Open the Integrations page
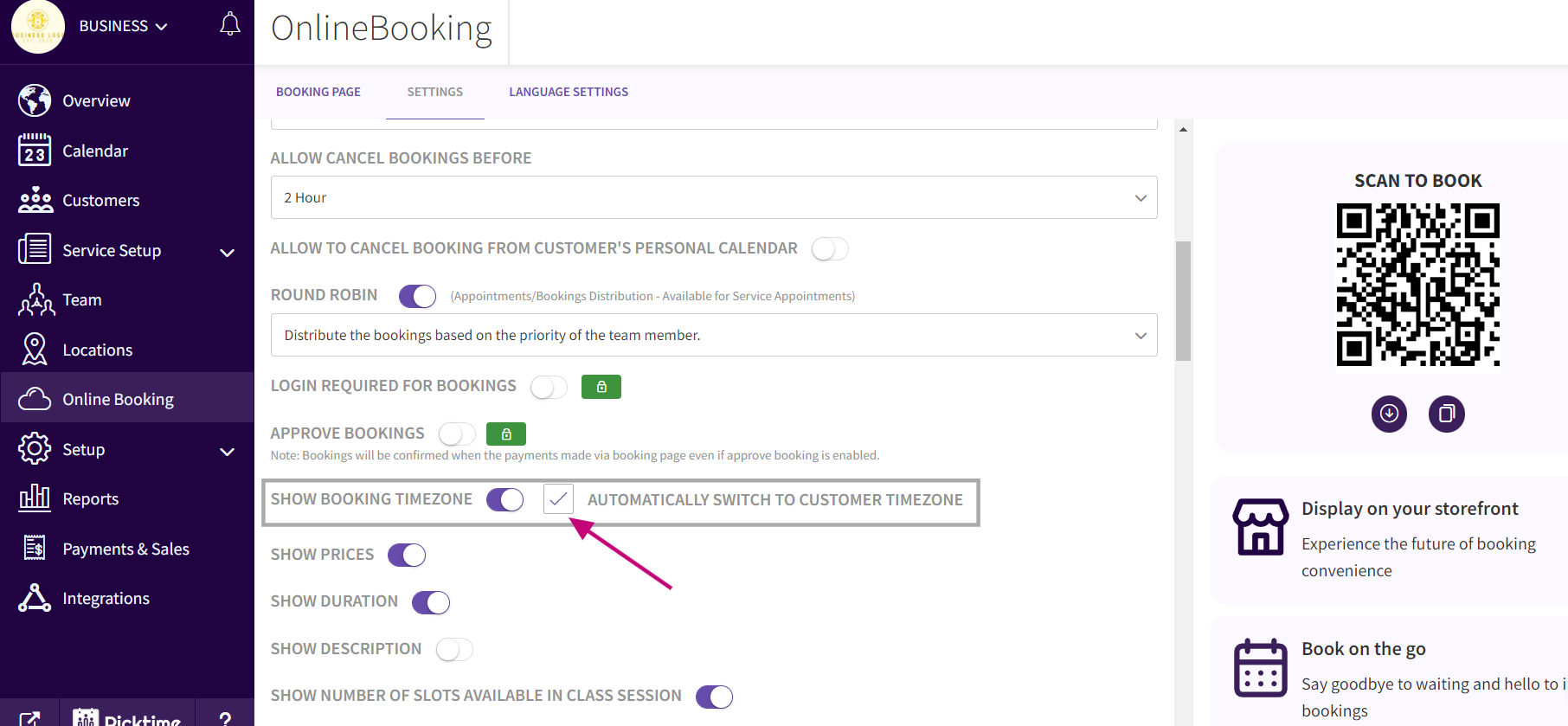 point(106,598)
